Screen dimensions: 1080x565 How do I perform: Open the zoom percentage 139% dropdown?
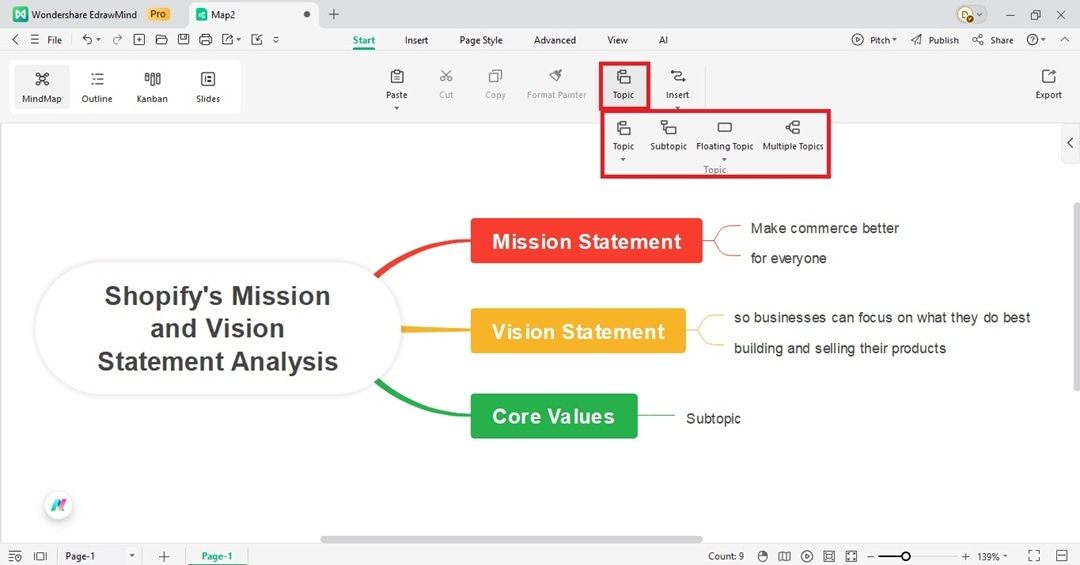tap(992, 556)
